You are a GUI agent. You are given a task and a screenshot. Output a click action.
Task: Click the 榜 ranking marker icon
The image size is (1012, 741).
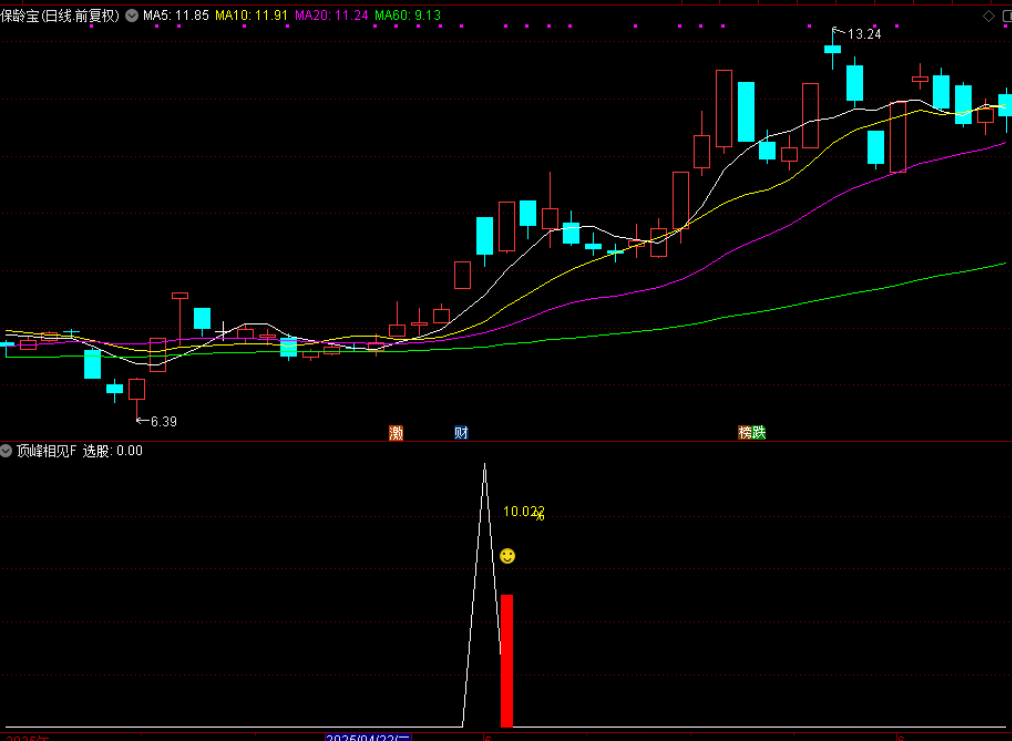(x=745, y=433)
